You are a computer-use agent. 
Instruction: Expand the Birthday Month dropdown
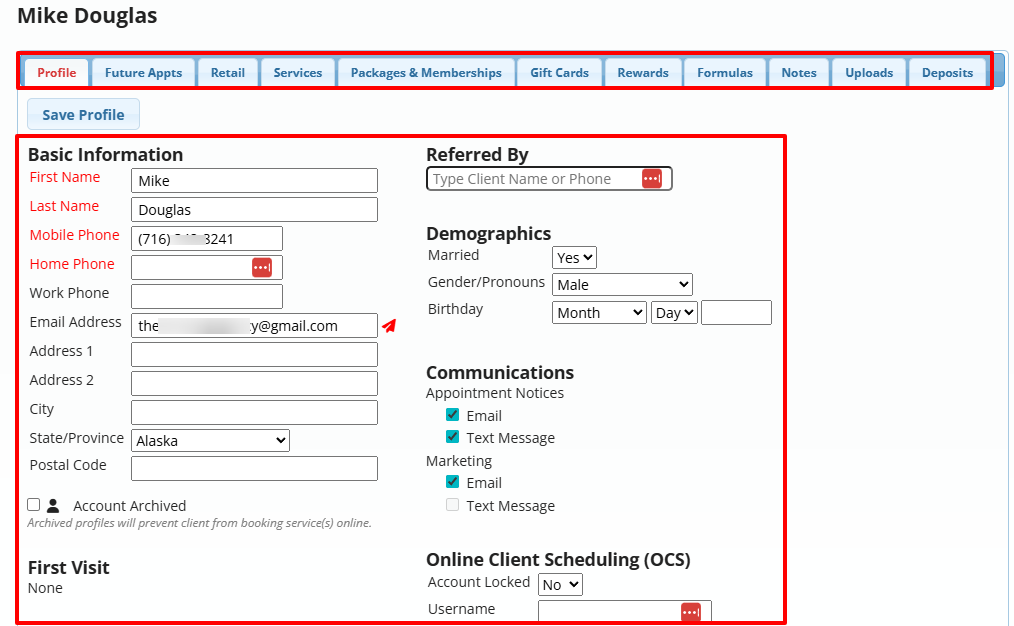coord(599,313)
